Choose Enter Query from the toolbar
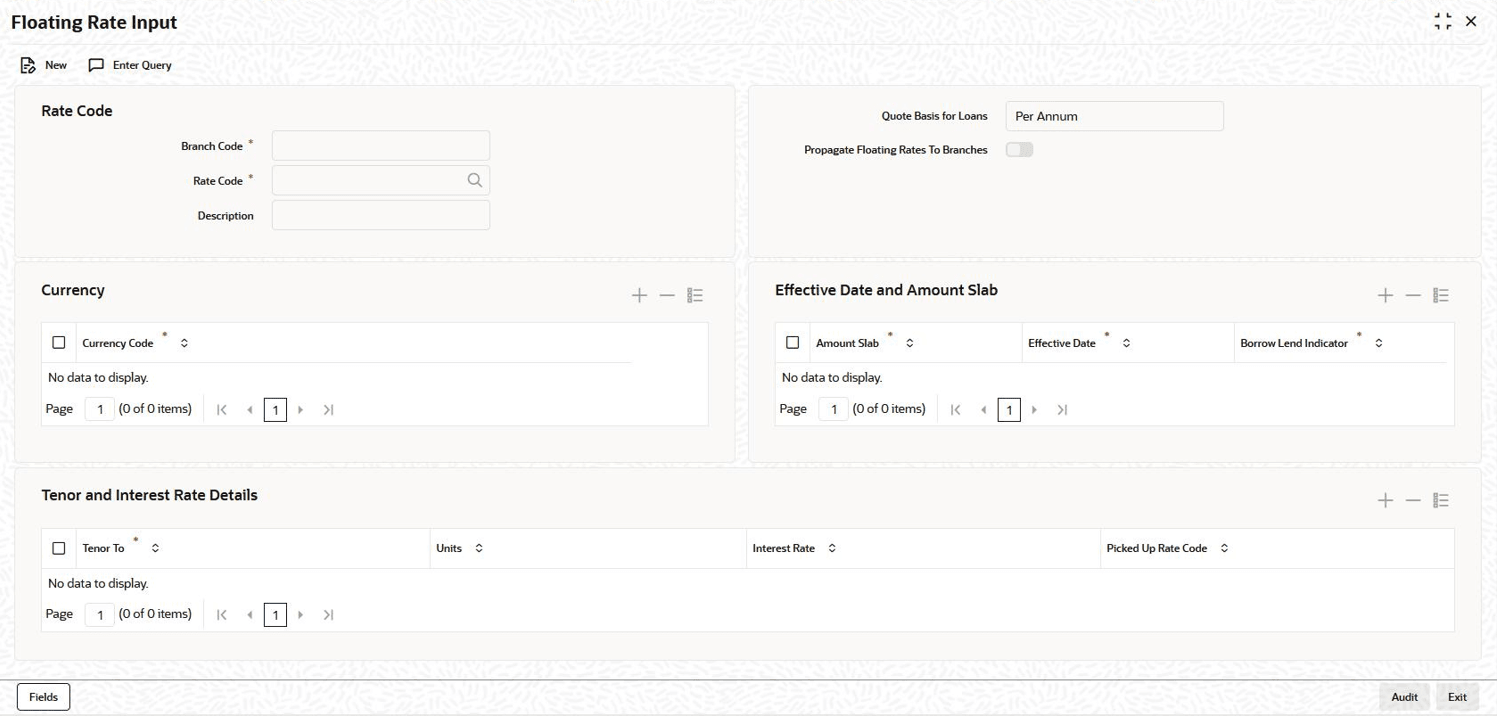 130,65
